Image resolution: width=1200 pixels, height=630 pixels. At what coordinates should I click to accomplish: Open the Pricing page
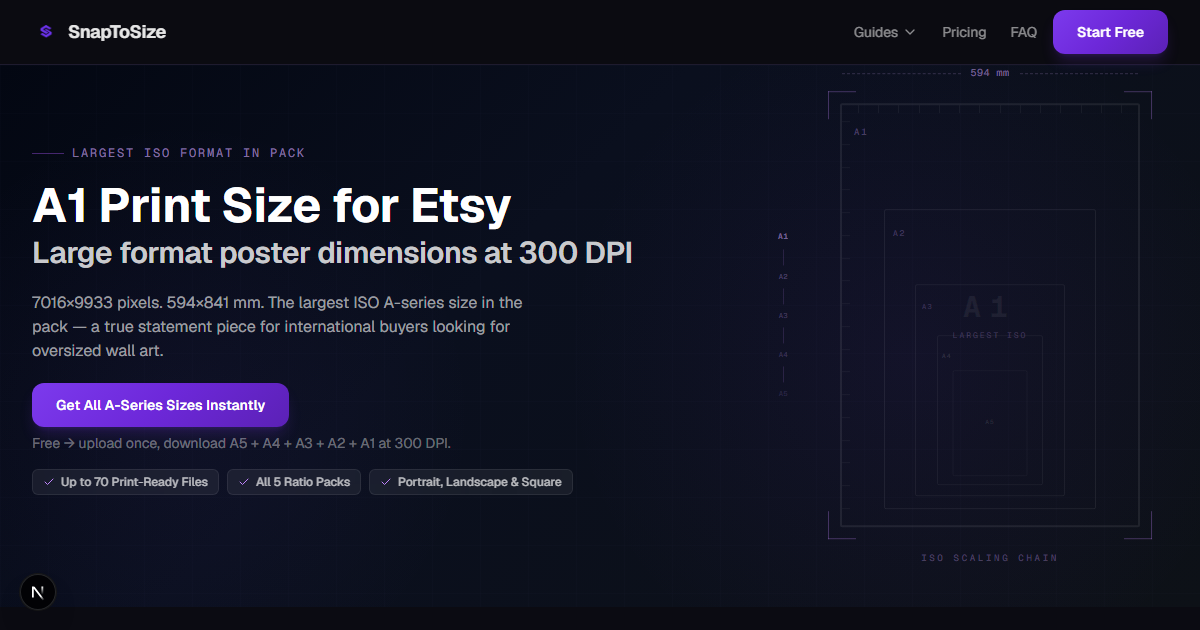[964, 32]
